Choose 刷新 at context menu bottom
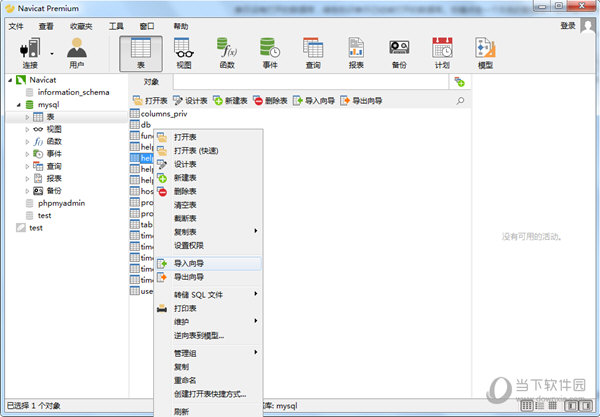Image resolution: width=600 pixels, height=417 pixels. (x=209, y=411)
